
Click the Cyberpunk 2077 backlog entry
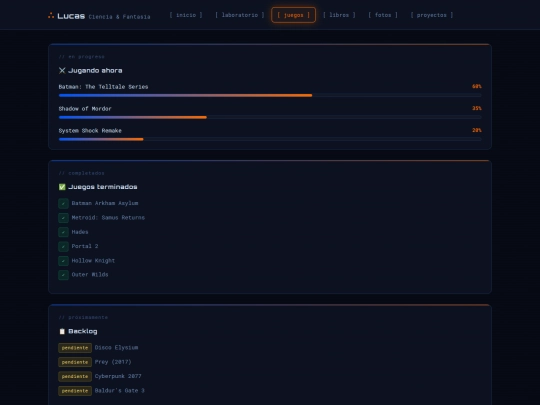coord(118,376)
